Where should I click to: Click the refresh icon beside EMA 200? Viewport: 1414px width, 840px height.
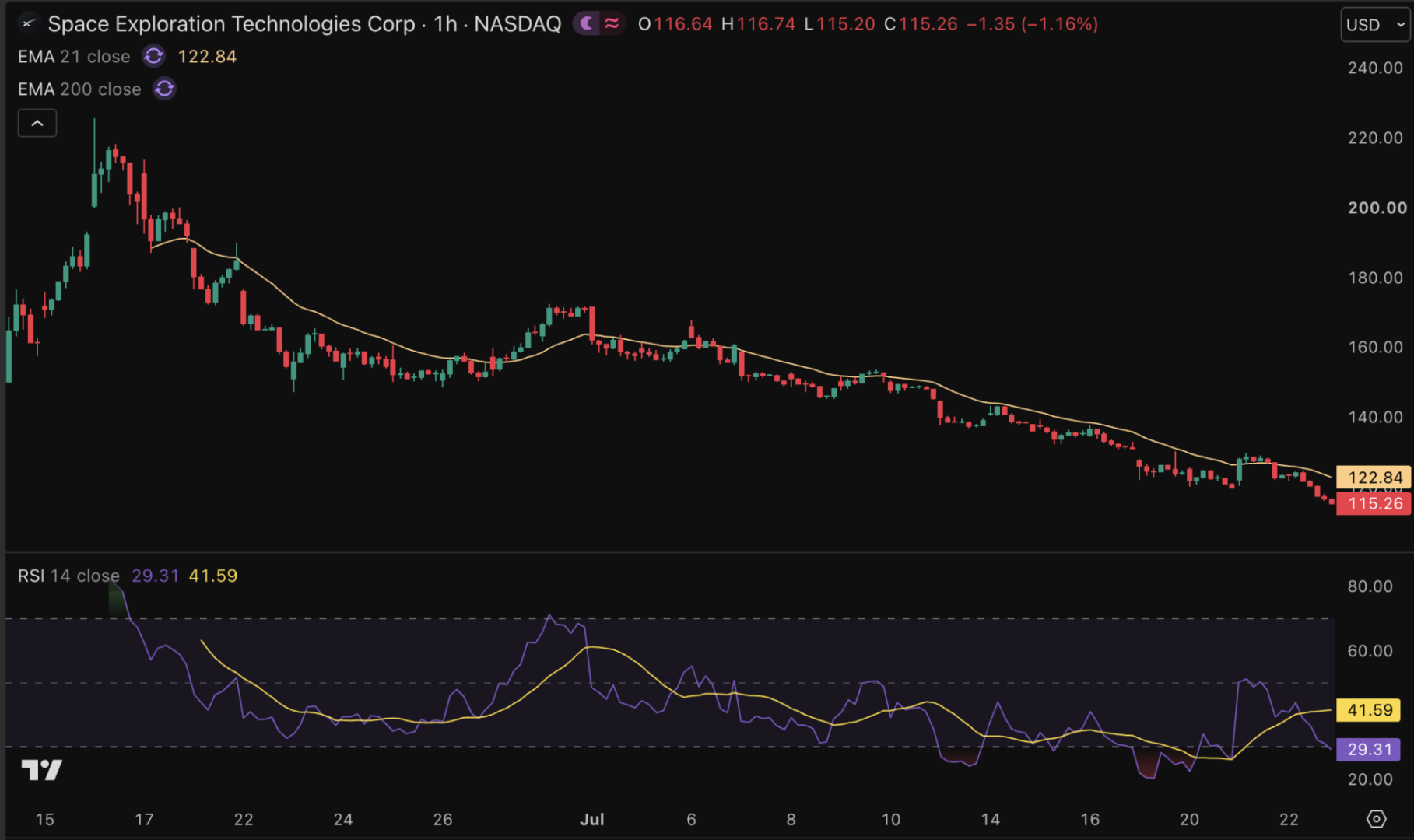click(x=164, y=89)
